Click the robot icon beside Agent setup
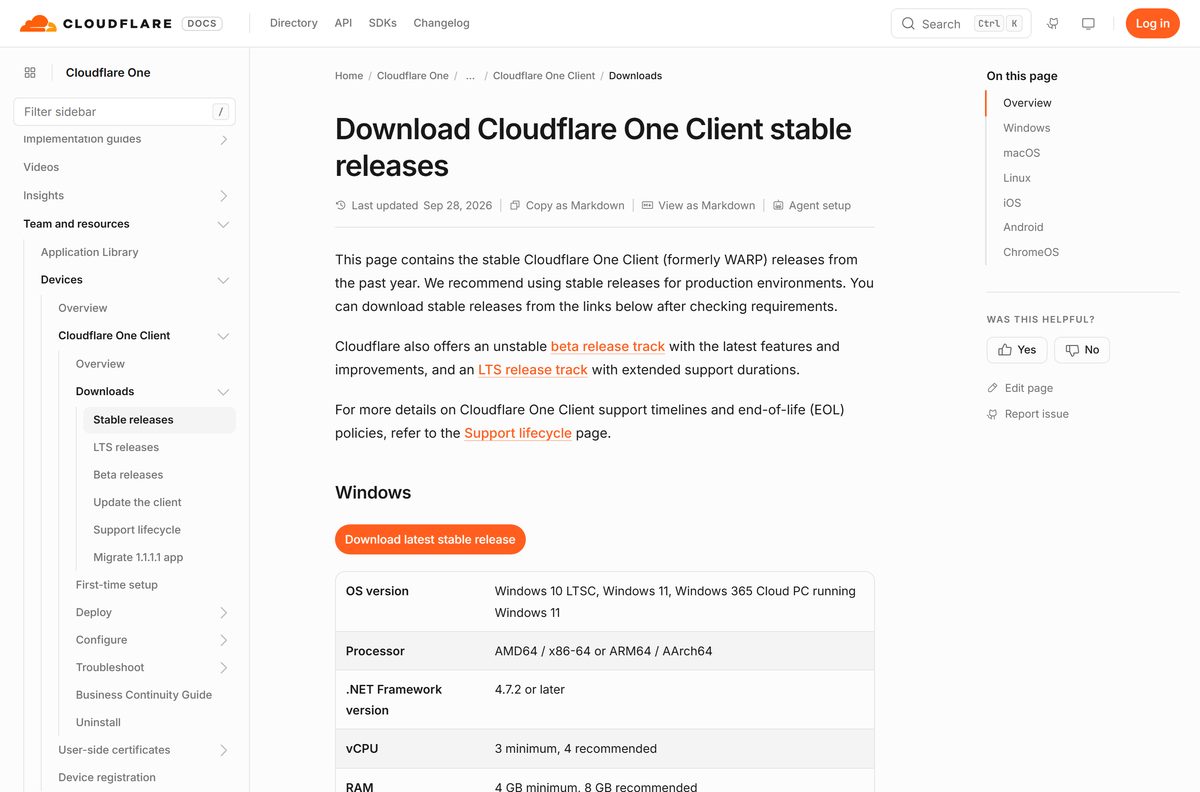The width and height of the screenshot is (1200, 792). pyautogui.click(x=778, y=205)
